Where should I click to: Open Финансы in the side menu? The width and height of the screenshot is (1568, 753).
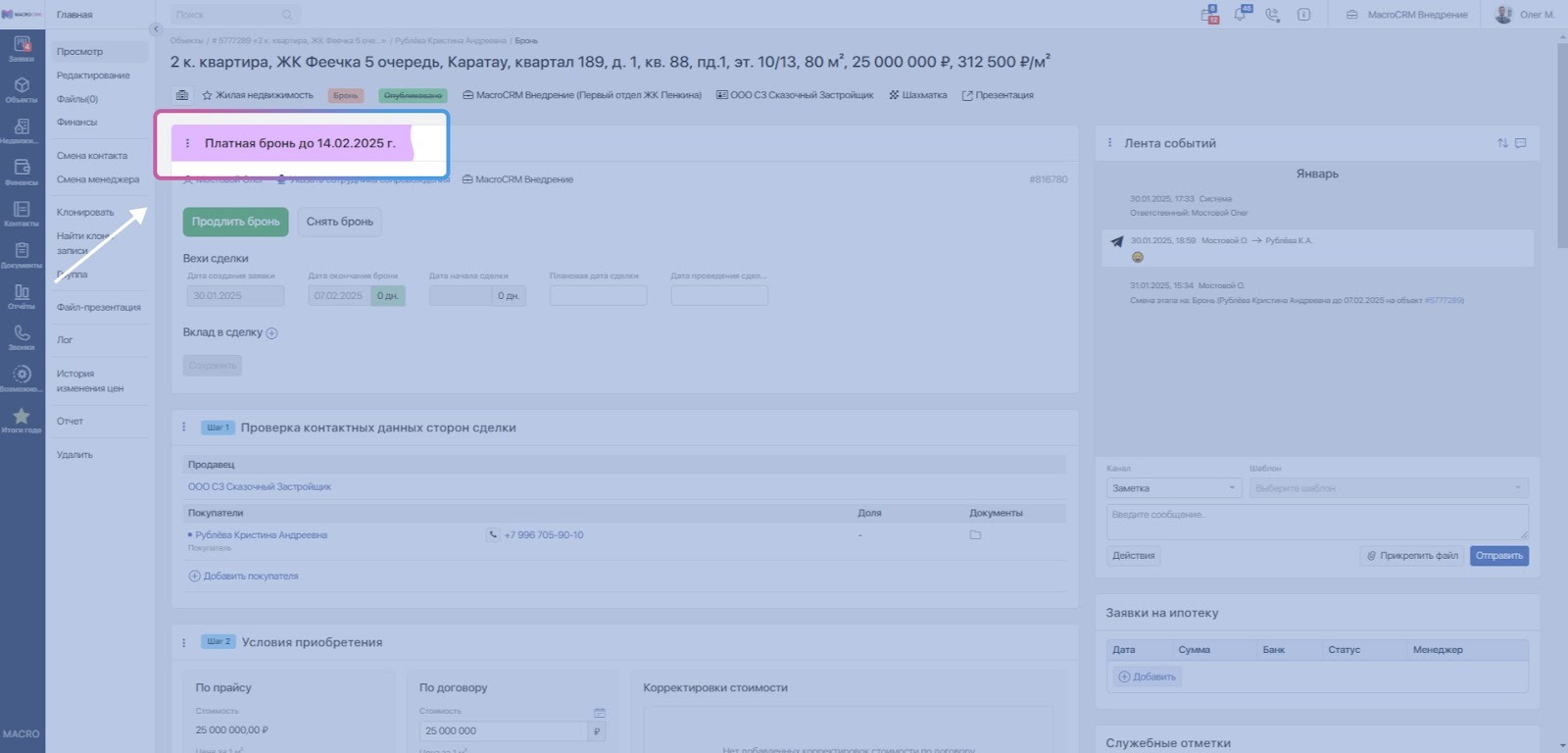click(x=76, y=123)
